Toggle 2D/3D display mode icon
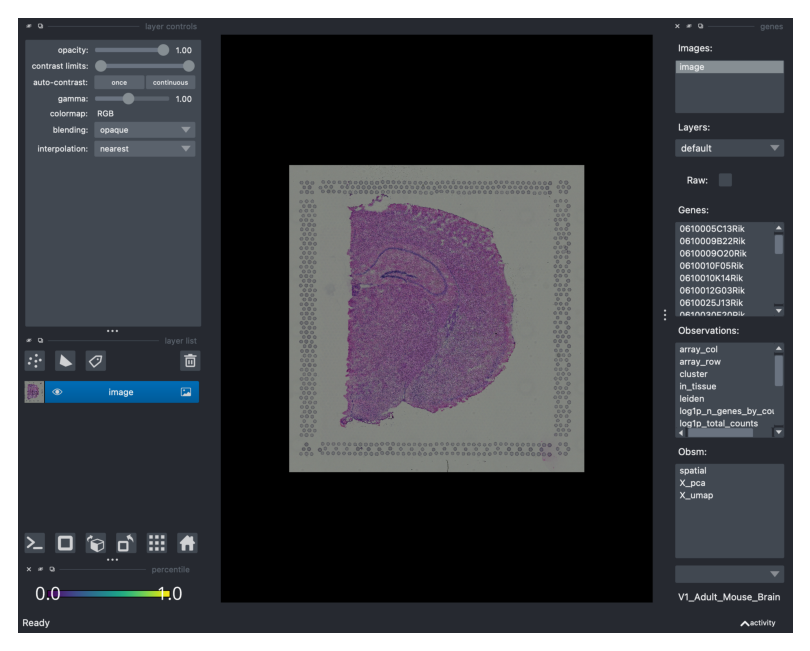810x651 pixels. coord(65,543)
